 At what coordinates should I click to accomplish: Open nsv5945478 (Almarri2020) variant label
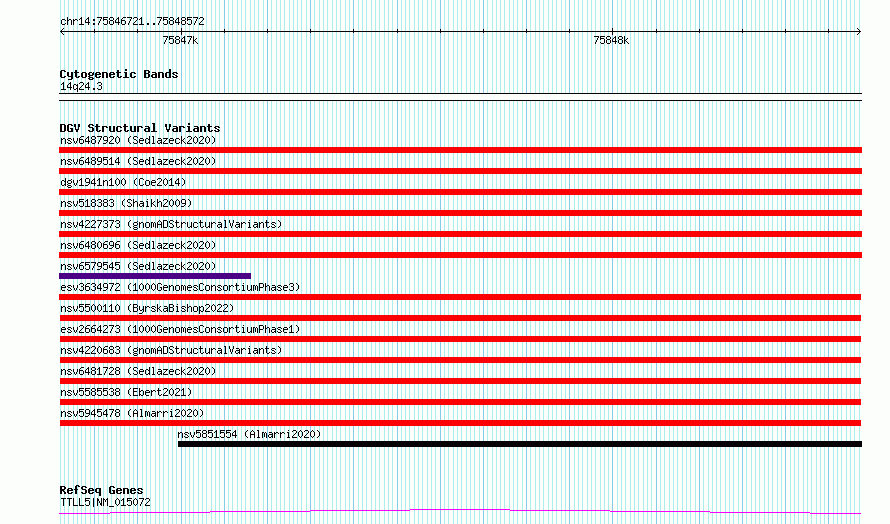pyautogui.click(x=132, y=413)
